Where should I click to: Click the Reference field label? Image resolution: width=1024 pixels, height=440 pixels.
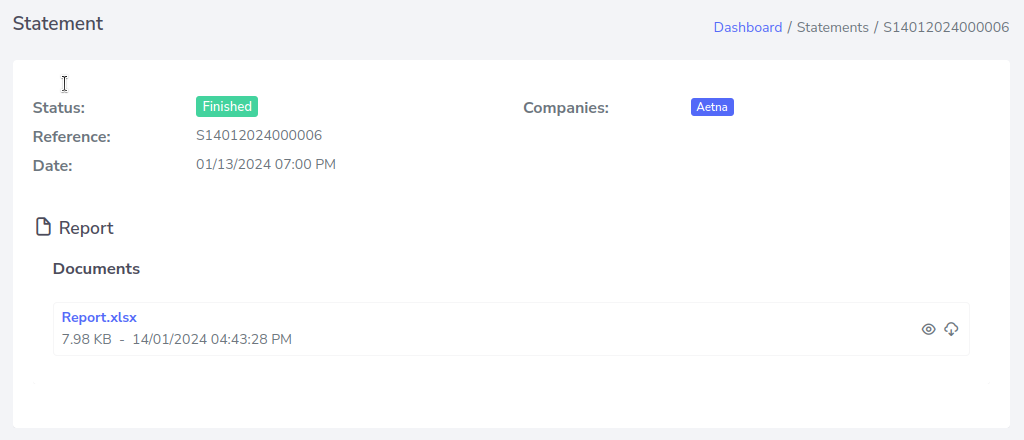coord(71,136)
